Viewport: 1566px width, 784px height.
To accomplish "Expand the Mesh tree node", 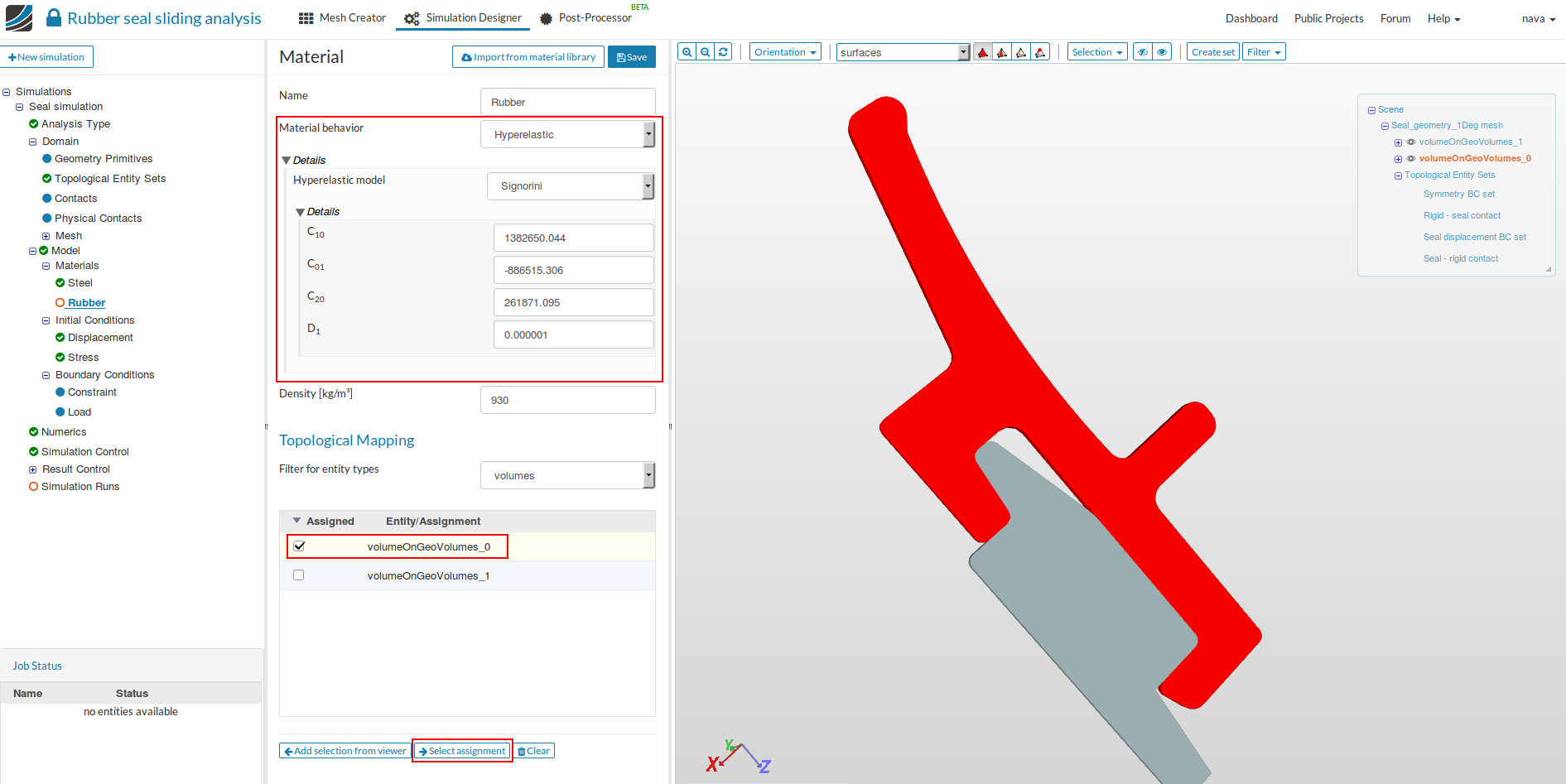I will tap(46, 237).
